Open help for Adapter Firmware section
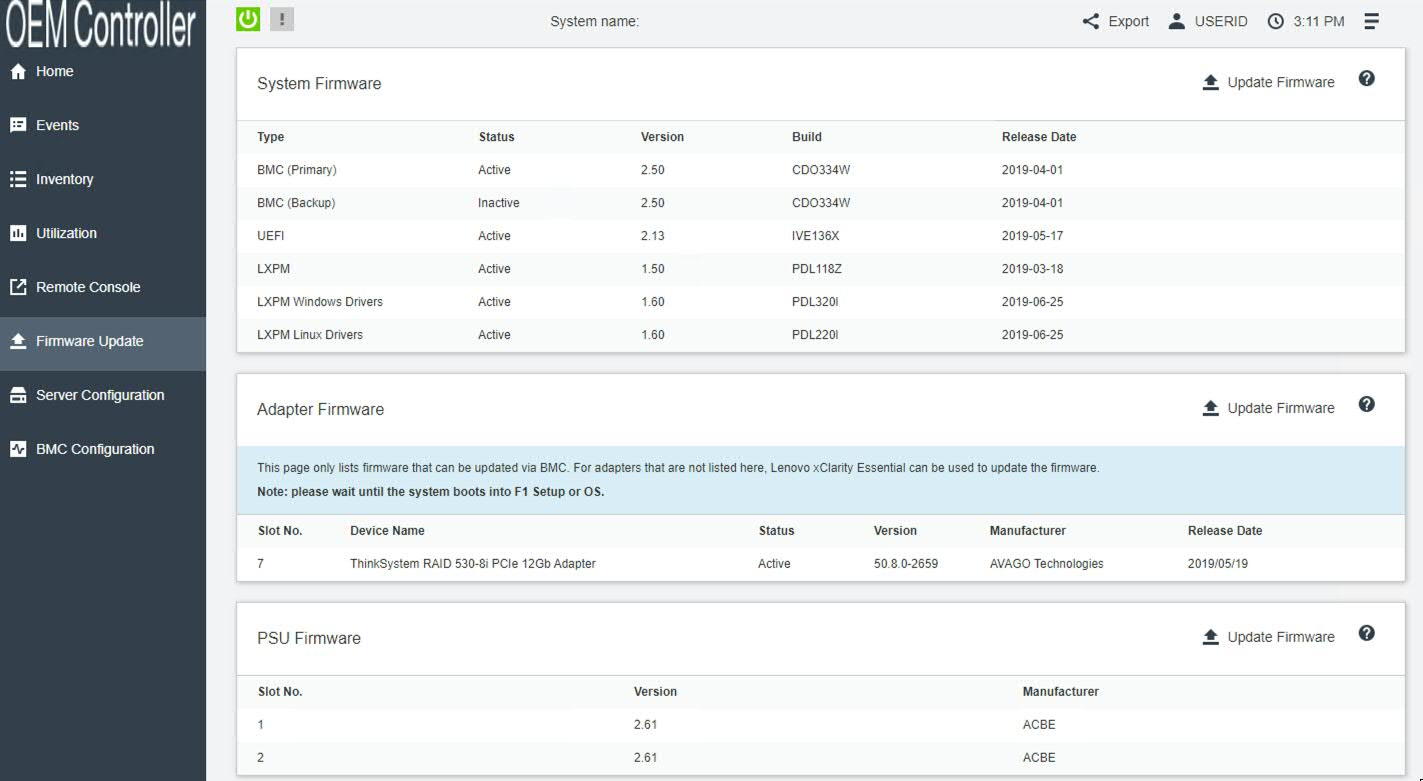 pyautogui.click(x=1367, y=405)
